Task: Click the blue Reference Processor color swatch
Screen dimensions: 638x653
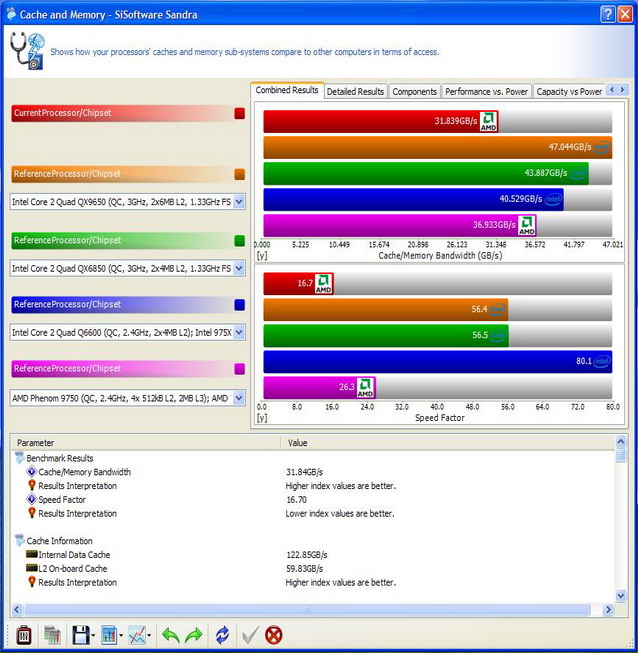Action: [239, 305]
